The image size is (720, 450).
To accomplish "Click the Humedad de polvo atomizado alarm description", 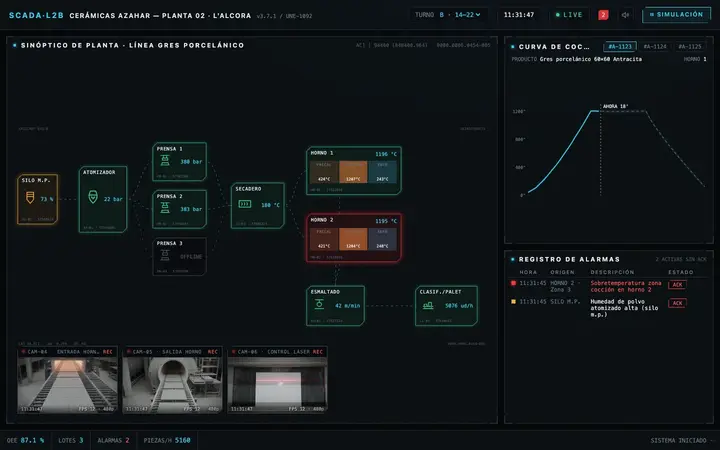I will coord(624,308).
